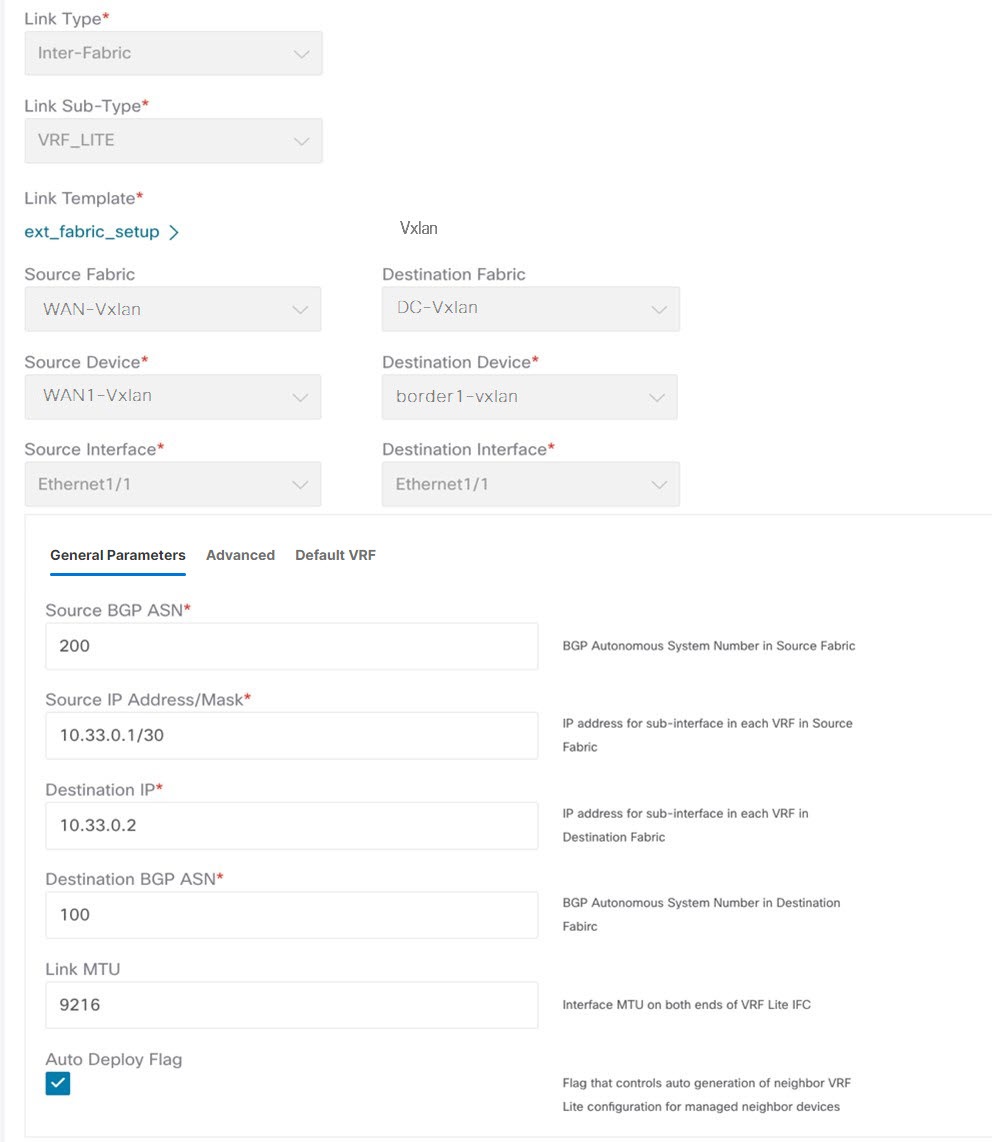Click the Link Sub-Type dropdown arrow
Viewport: 992px width, 1142px height.
(x=301, y=141)
